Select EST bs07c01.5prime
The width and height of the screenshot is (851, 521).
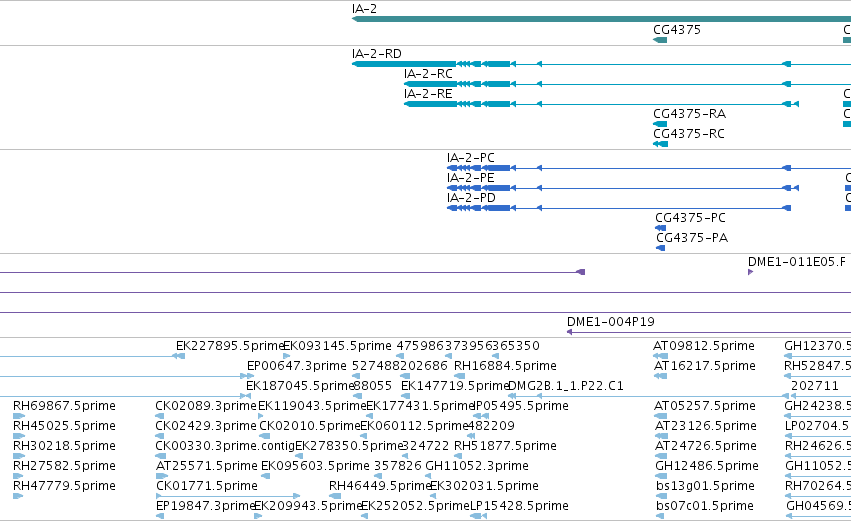(x=704, y=507)
